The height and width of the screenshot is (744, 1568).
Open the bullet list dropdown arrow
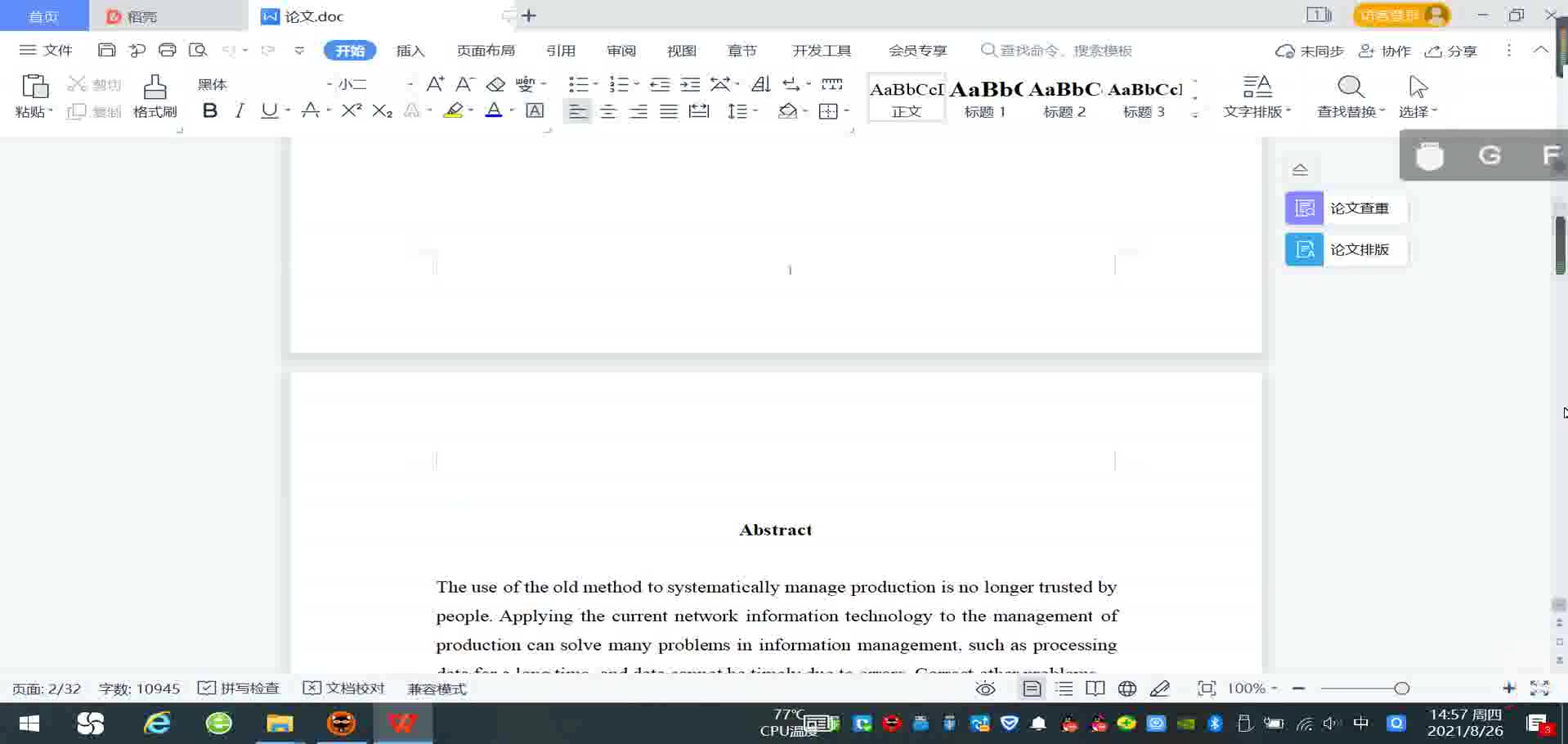click(x=595, y=84)
